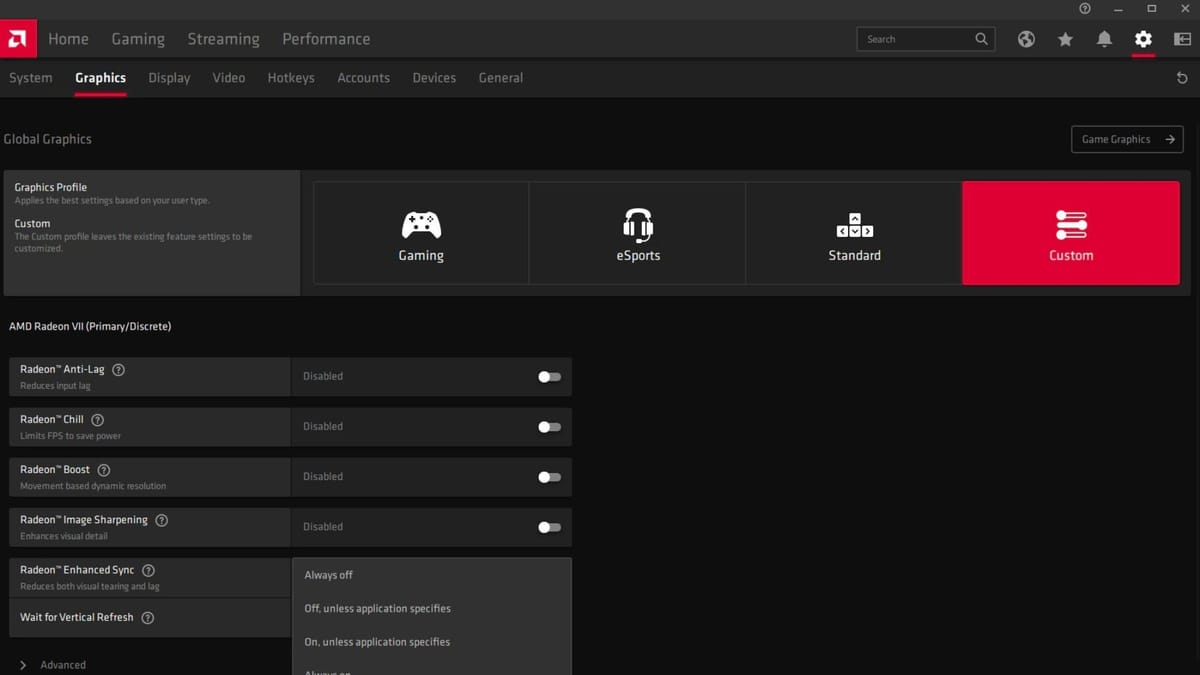
Task: Switch to the Display tab
Action: pos(169,78)
